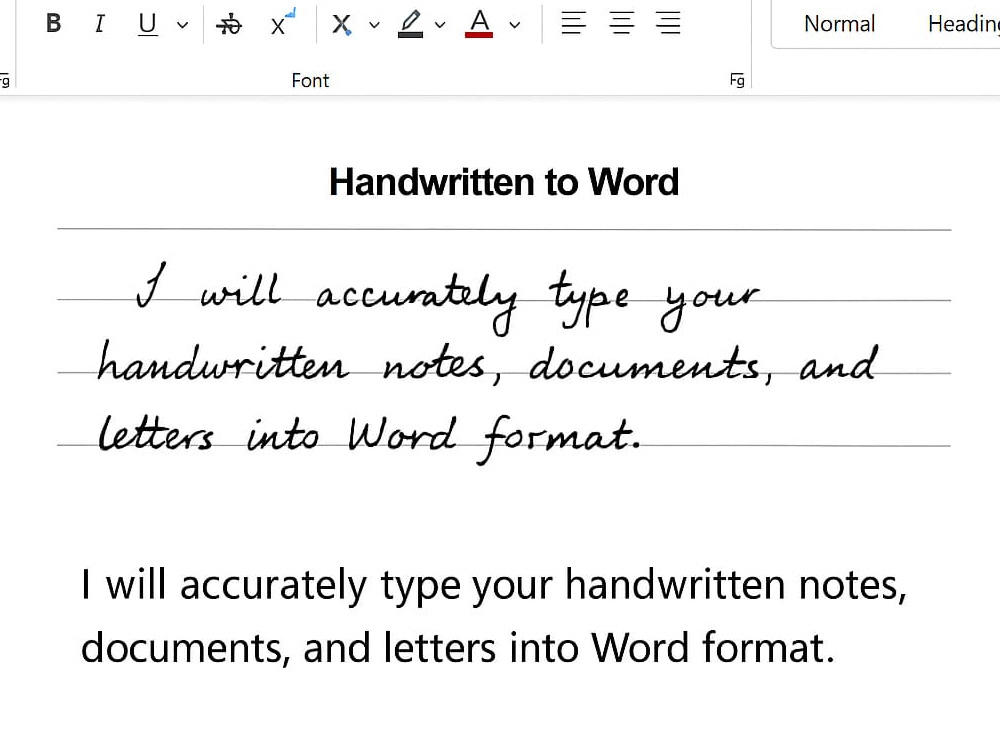Click the Text Effects icon
The image size is (1000, 750).
(342, 25)
